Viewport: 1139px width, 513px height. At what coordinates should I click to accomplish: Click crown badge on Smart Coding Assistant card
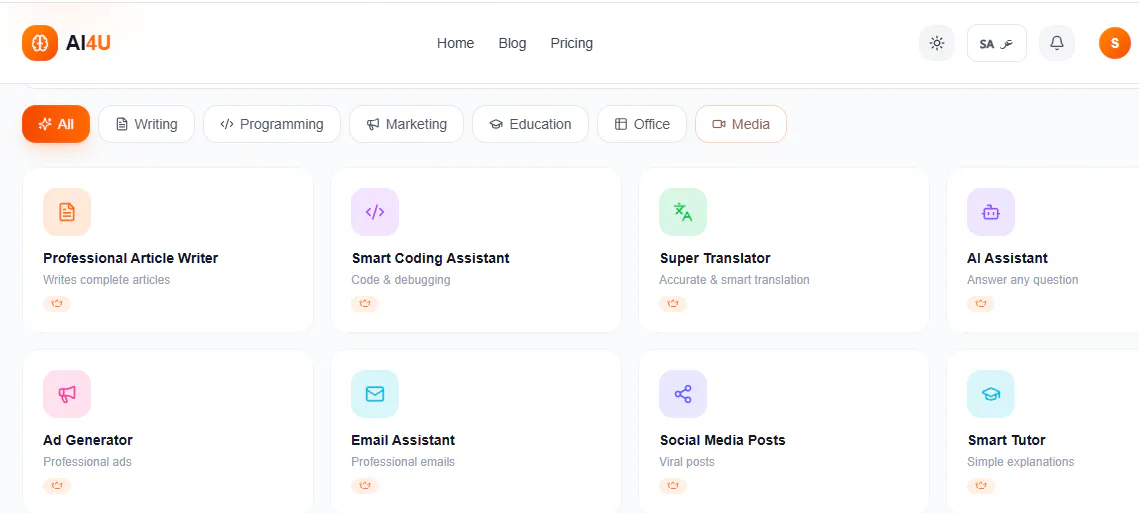[365, 304]
